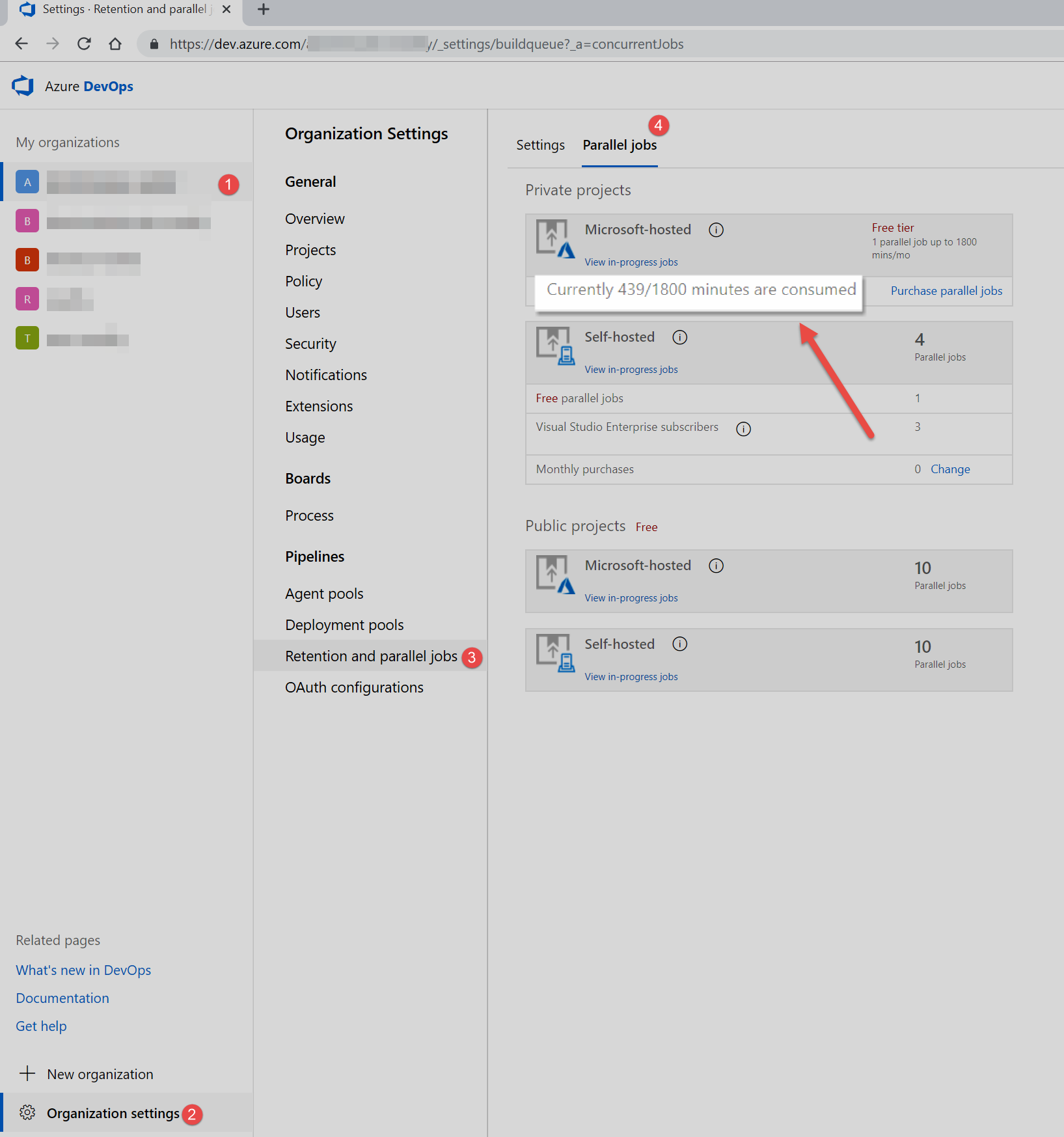
Task: Click the plus icon for New organization
Action: pos(27,1073)
